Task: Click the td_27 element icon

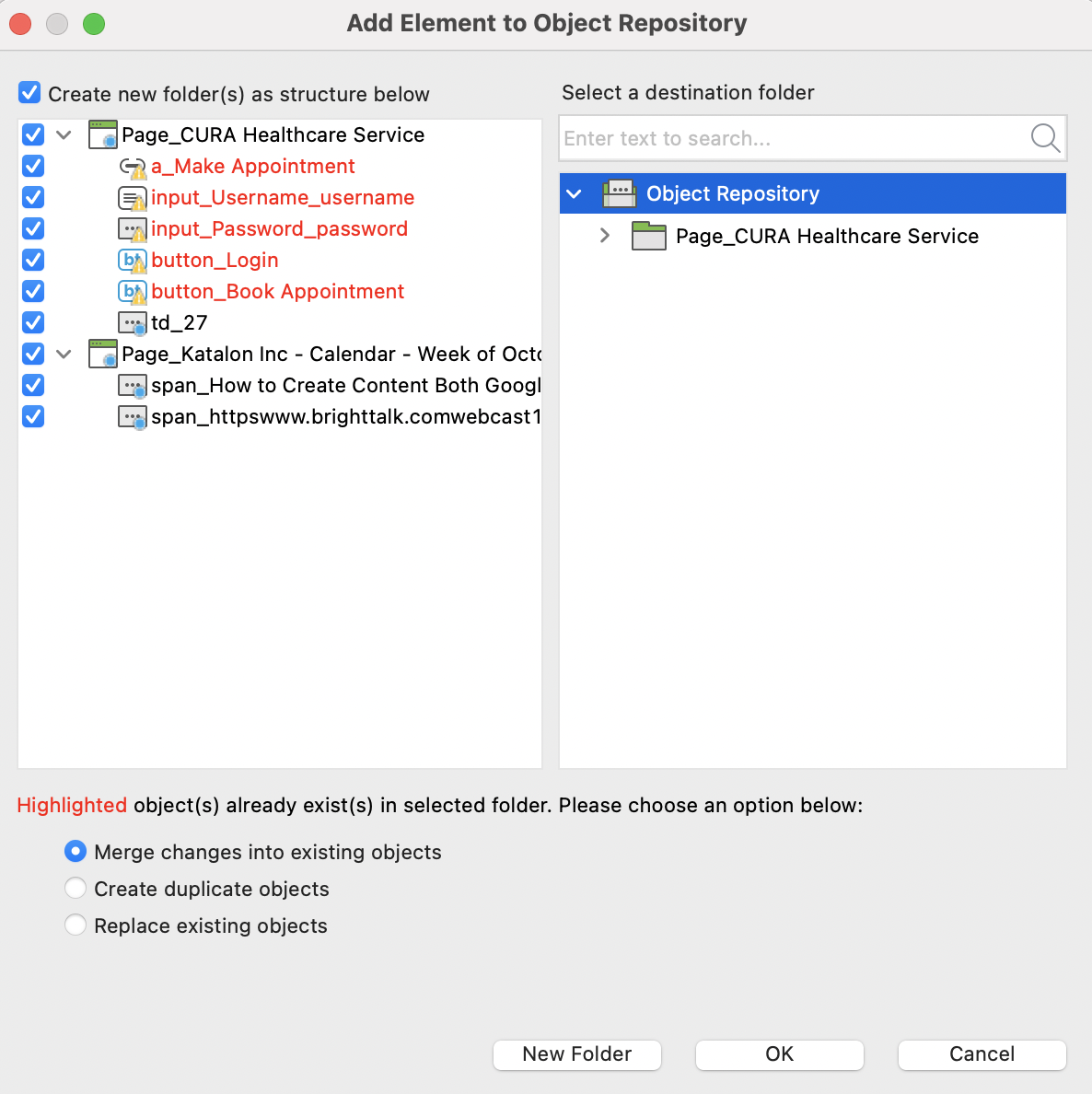Action: pyautogui.click(x=133, y=323)
